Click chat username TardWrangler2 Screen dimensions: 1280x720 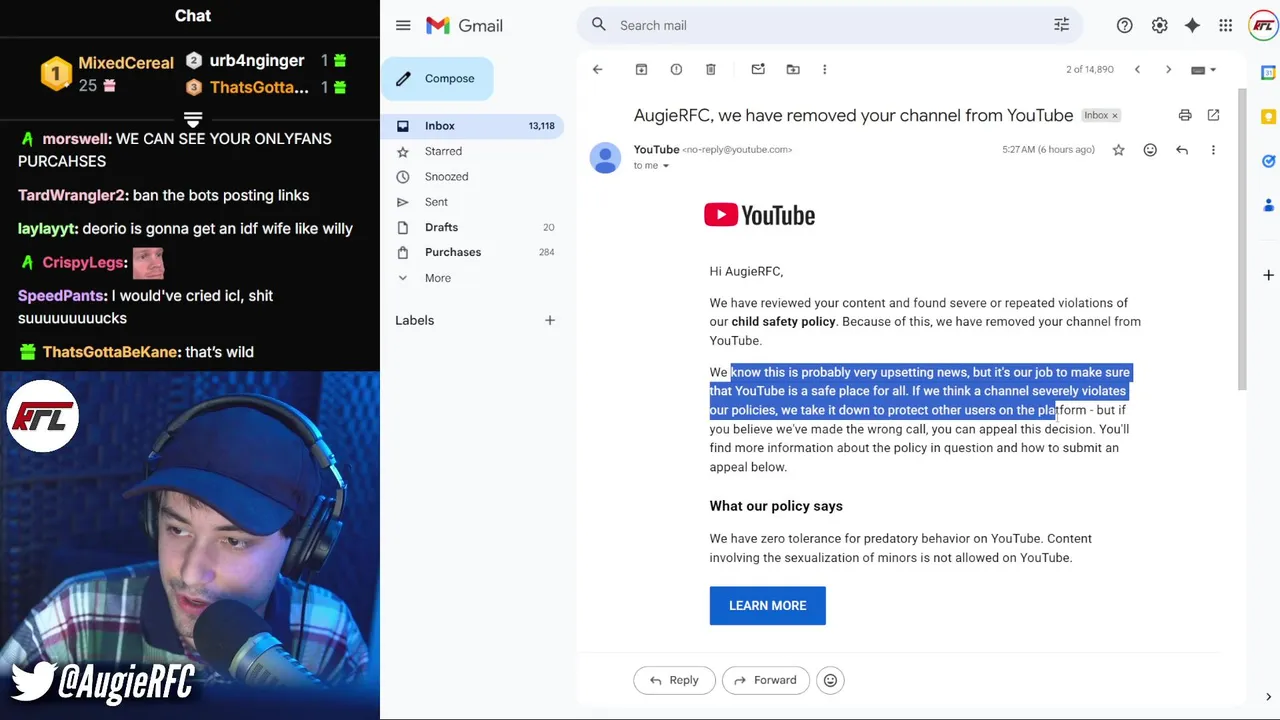[x=73, y=195]
